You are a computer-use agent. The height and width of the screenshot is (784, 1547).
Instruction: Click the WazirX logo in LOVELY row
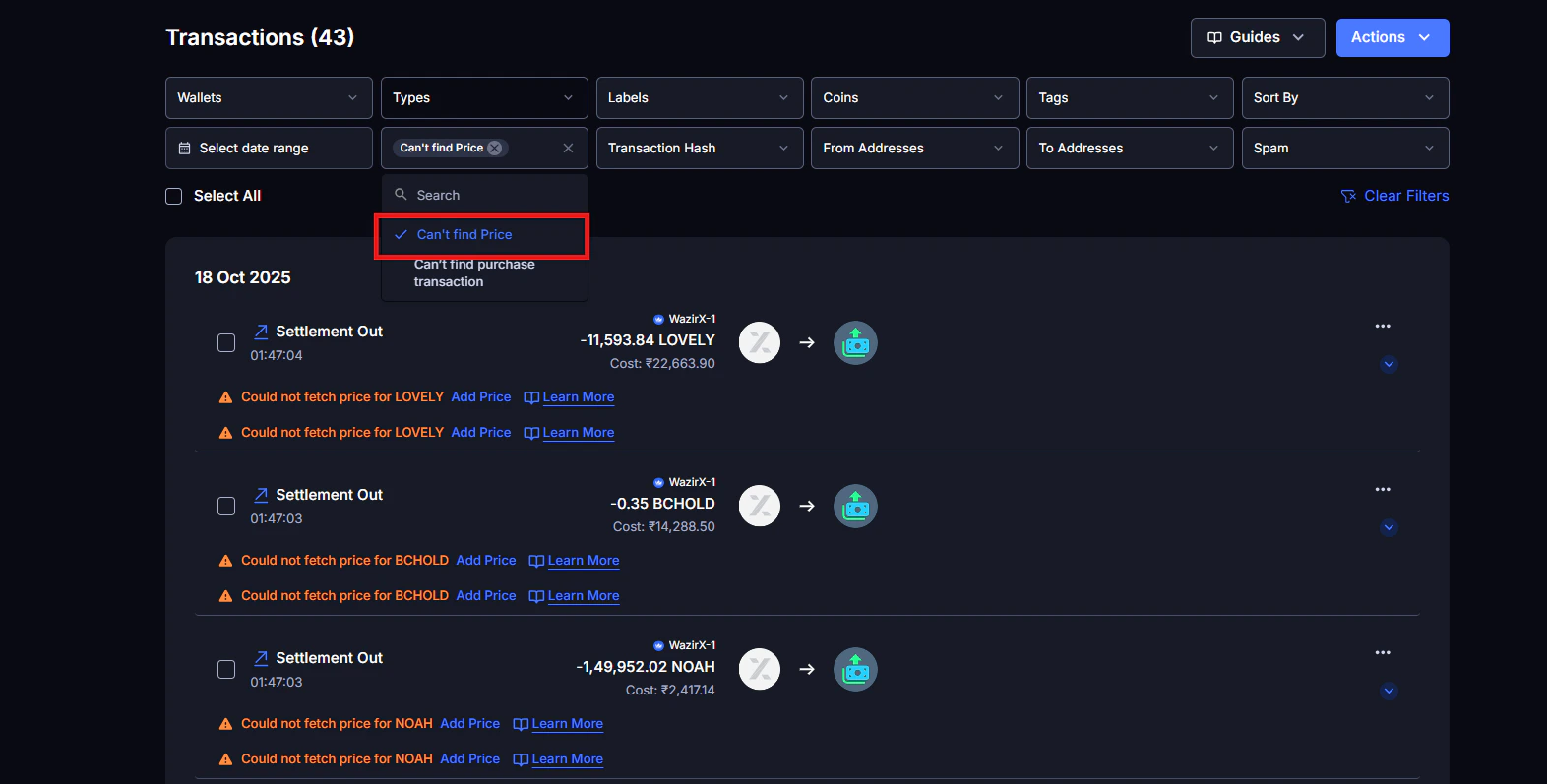[760, 343]
